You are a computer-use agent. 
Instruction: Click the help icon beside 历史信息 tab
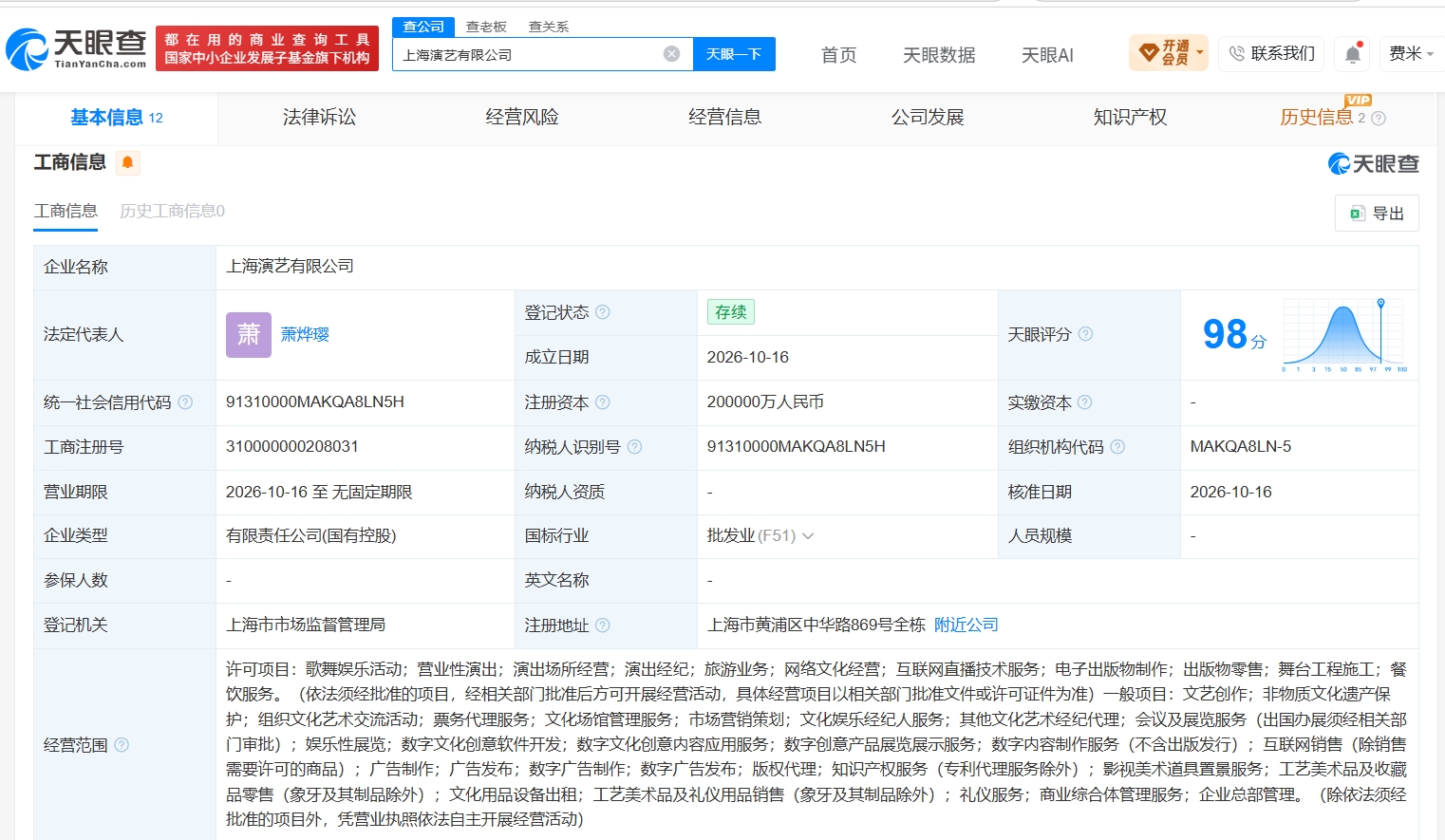(x=1379, y=119)
